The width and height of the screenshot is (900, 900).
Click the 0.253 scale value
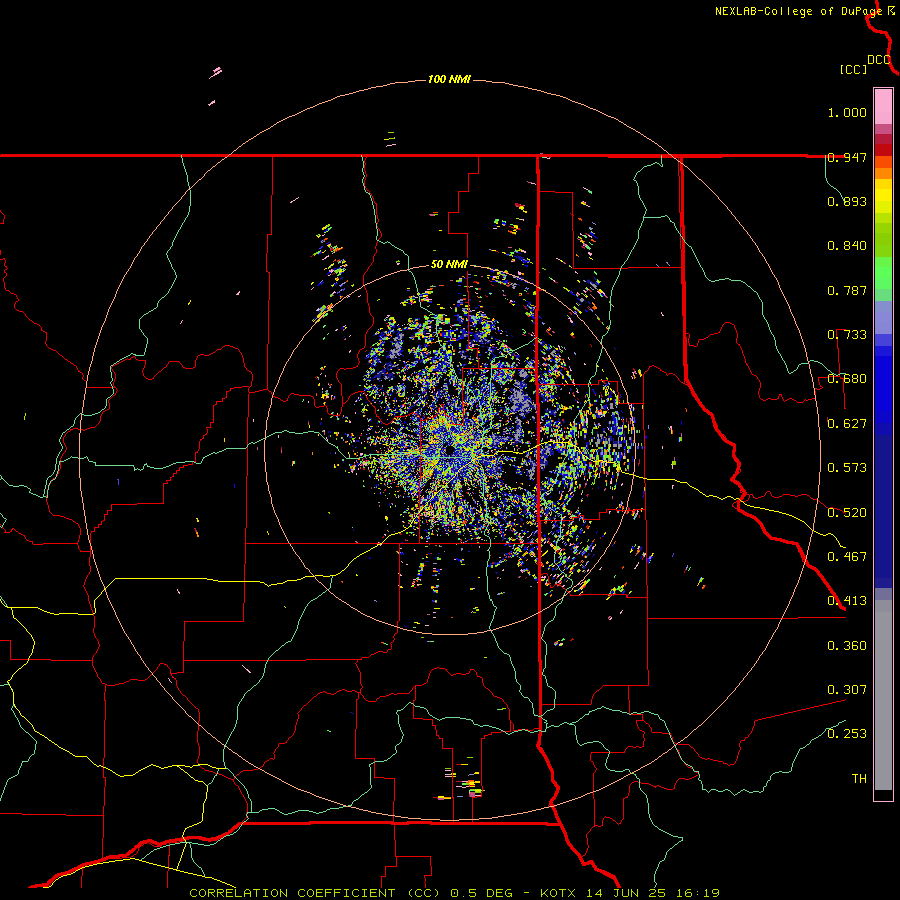click(847, 734)
